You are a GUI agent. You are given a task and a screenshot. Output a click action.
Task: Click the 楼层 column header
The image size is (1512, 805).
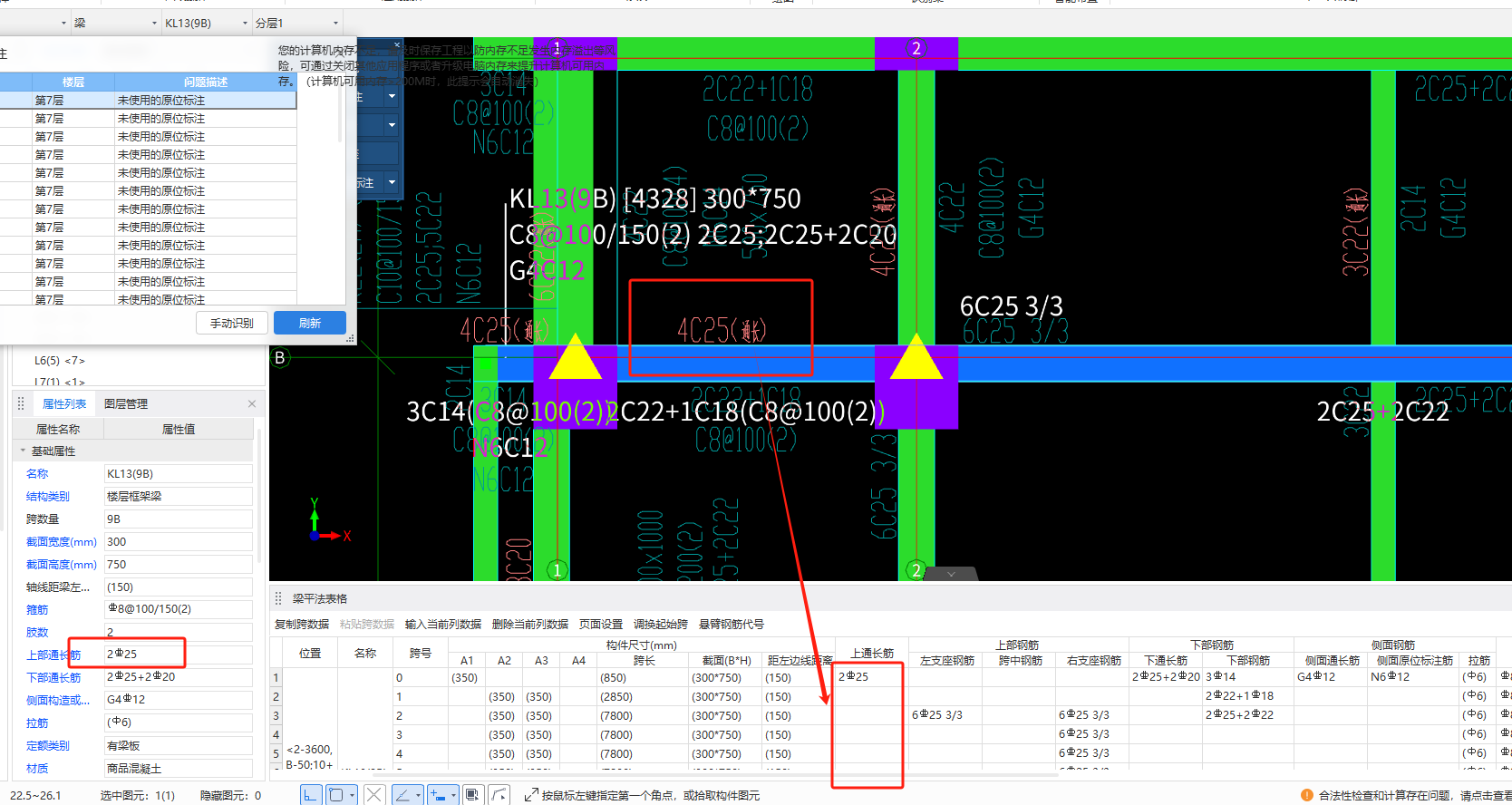pos(73,82)
